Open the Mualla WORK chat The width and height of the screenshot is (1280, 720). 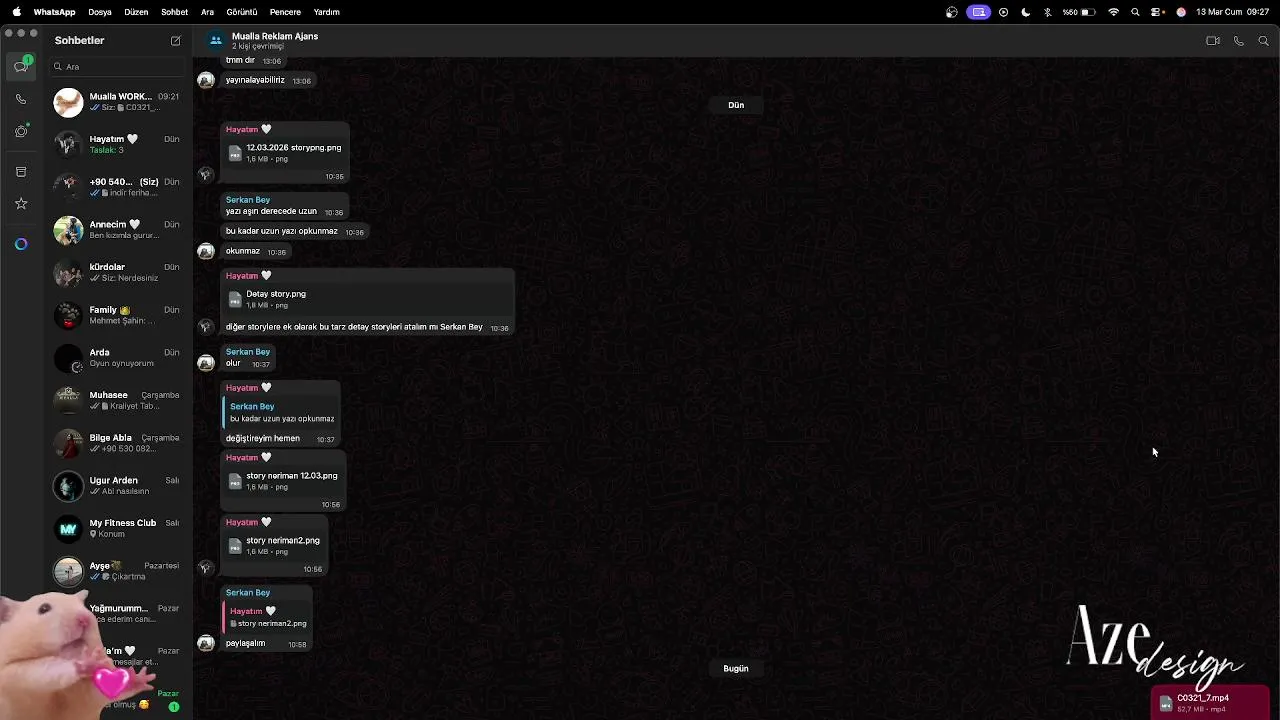117,102
